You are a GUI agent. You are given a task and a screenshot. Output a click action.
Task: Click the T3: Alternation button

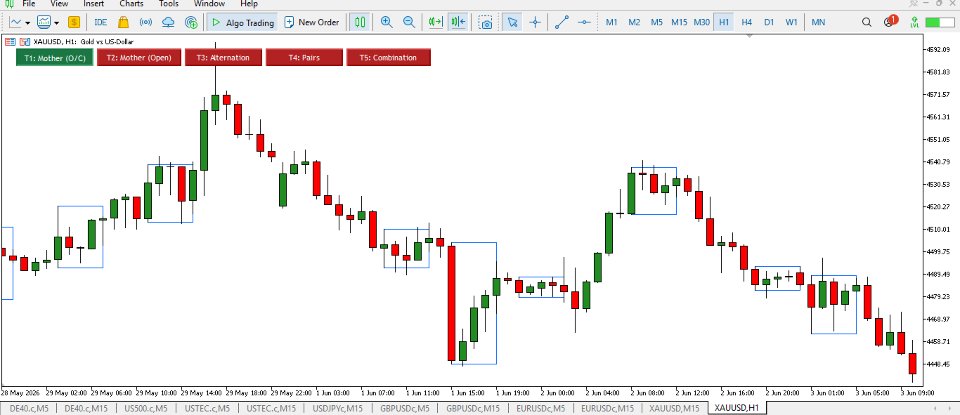223,58
